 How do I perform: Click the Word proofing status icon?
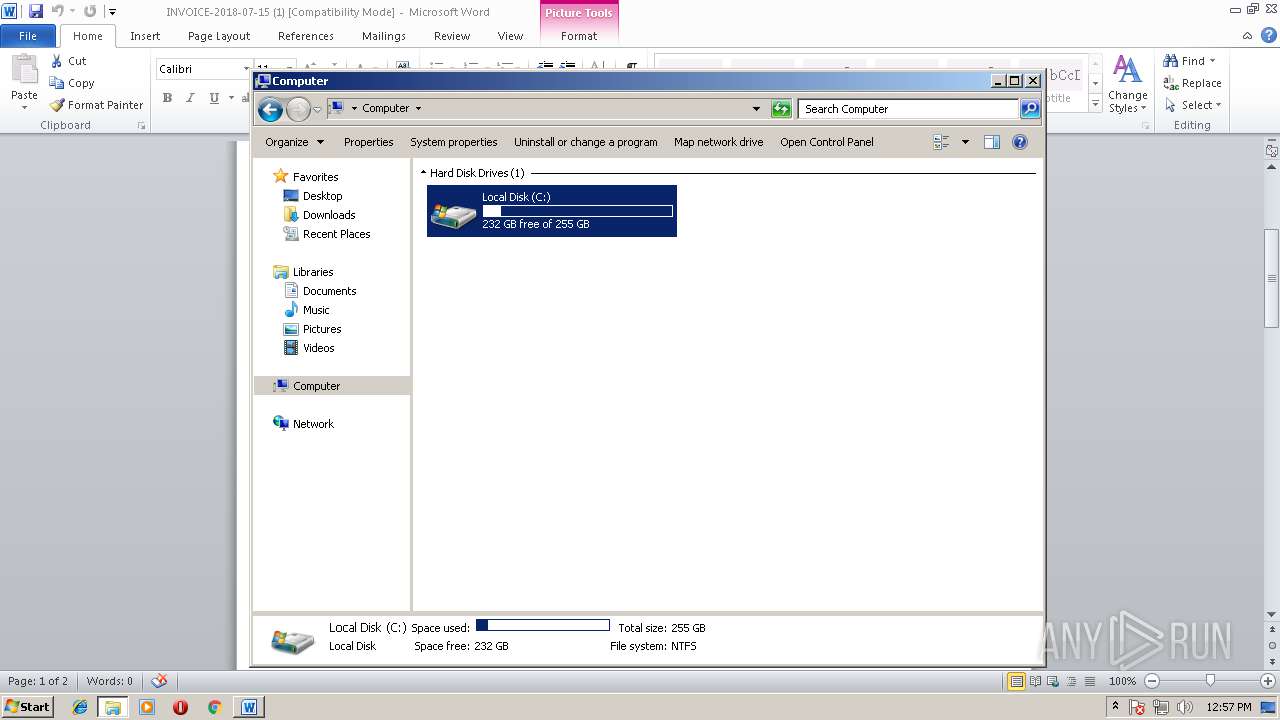[159, 681]
